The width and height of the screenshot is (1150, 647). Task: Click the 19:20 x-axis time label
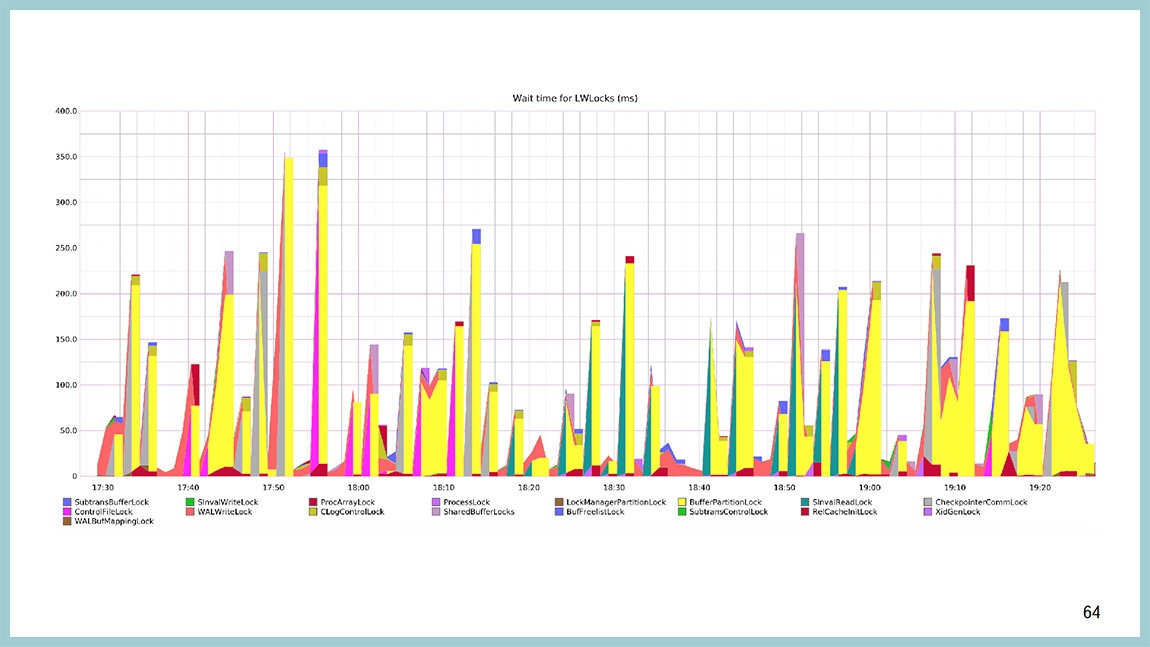click(1040, 487)
